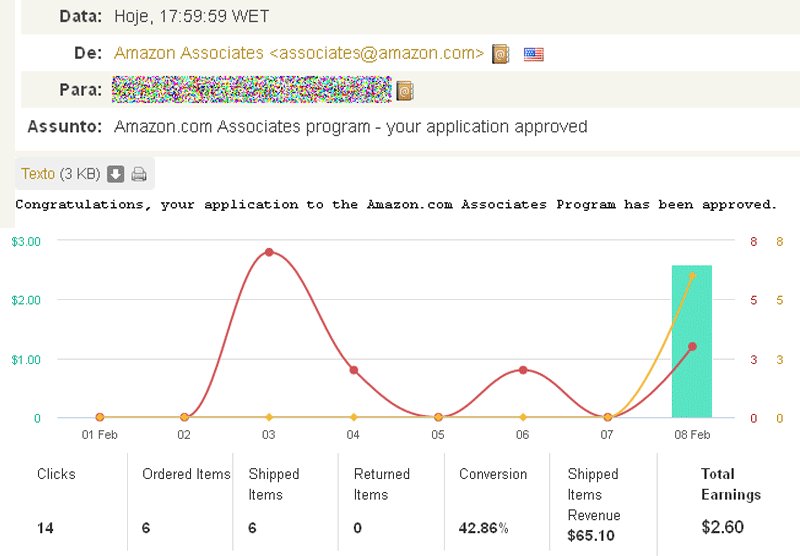Click the address book icon next to the Para recipient

pyautogui.click(x=405, y=91)
